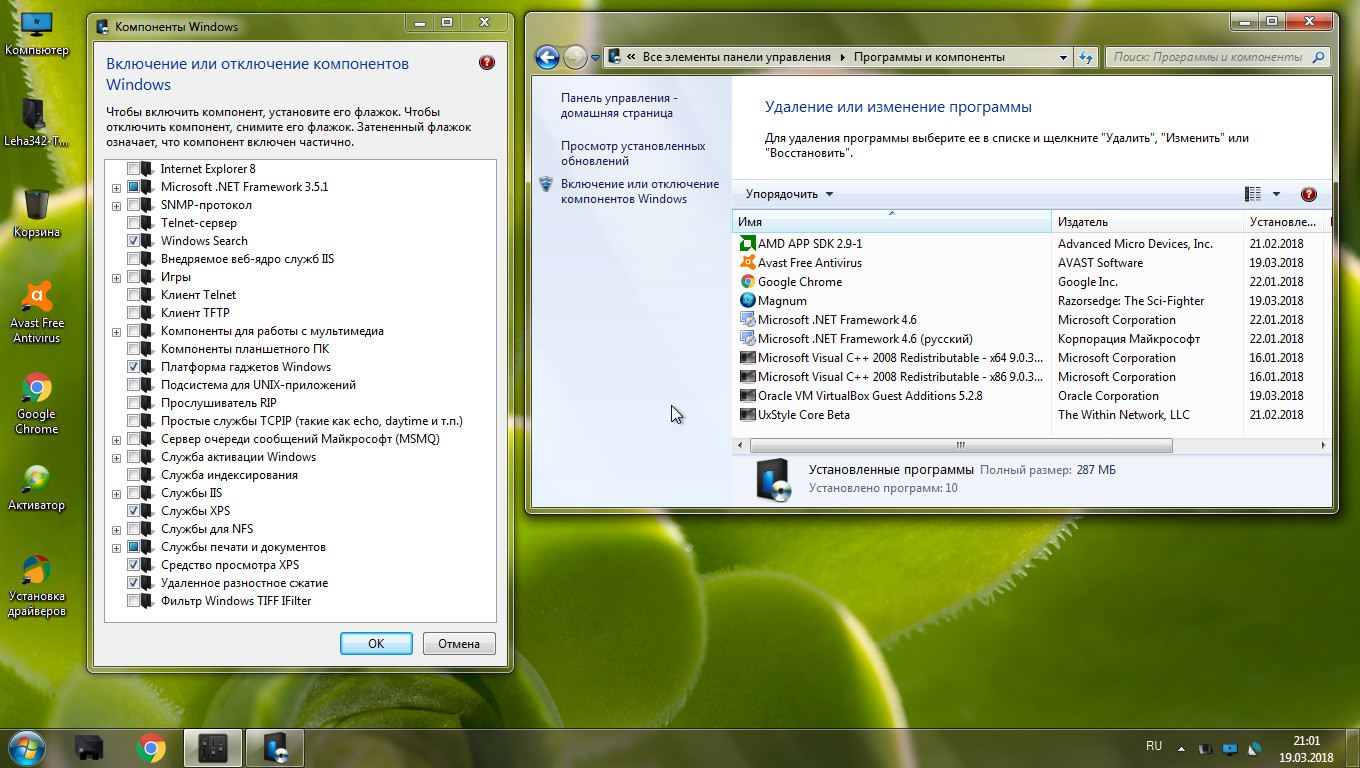Enable Клиент Telnet checkbox
Image resolution: width=1360 pixels, height=768 pixels.
coord(133,295)
